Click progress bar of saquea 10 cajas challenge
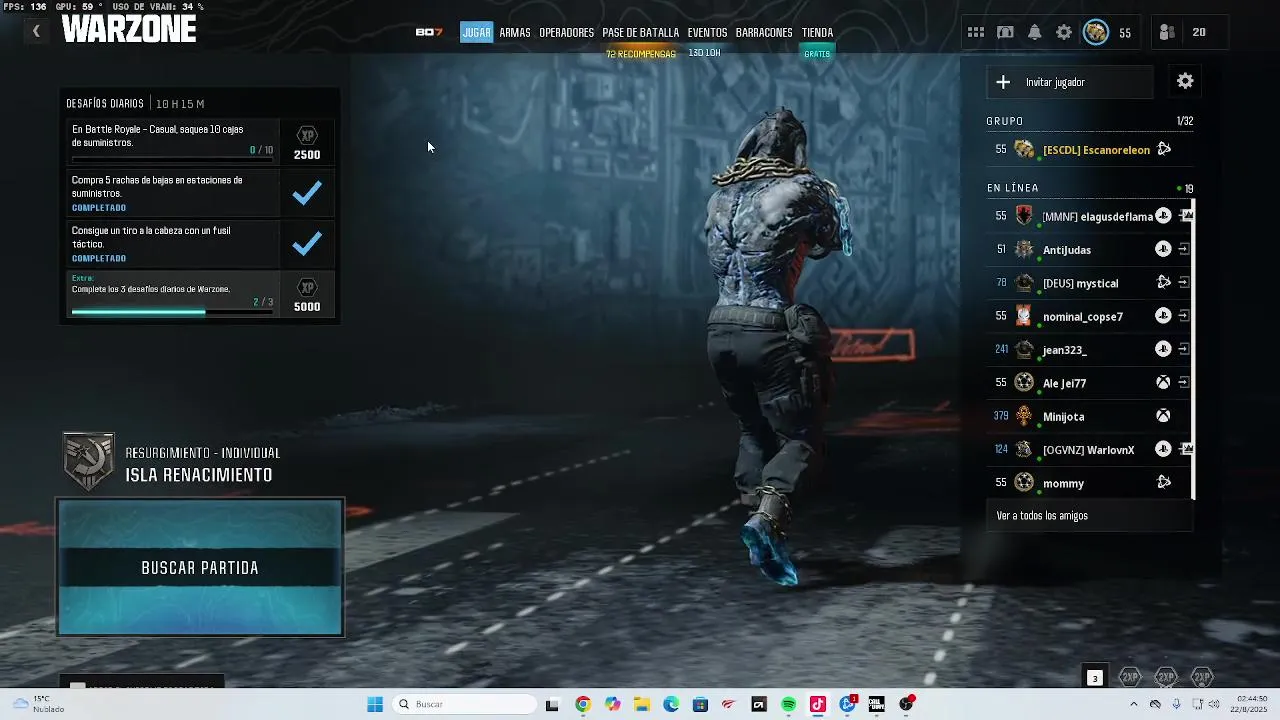The height and width of the screenshot is (720, 1280). tap(172, 159)
